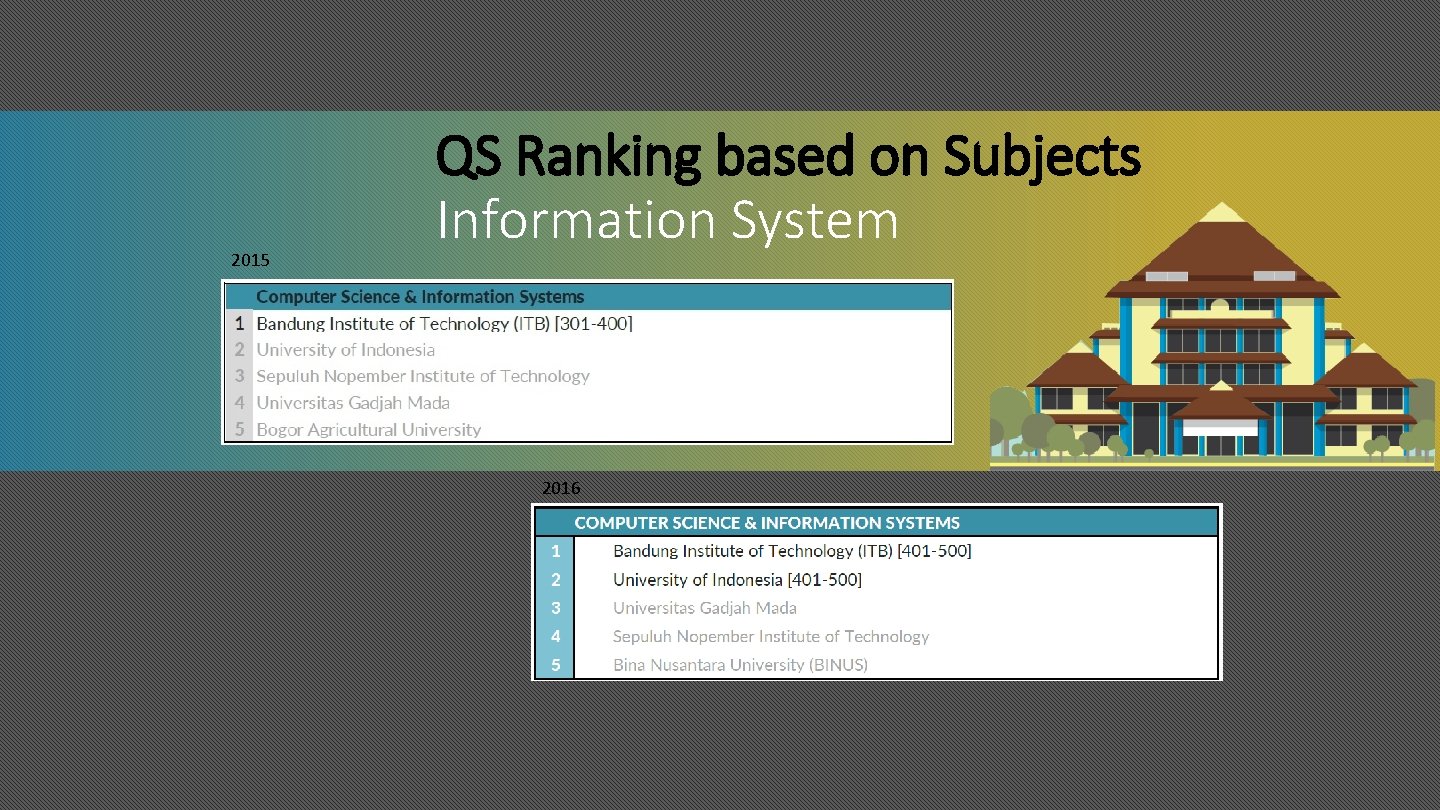Select Universitas Gadjah Mada in the 2016 table
1440x810 pixels.
pos(876,608)
